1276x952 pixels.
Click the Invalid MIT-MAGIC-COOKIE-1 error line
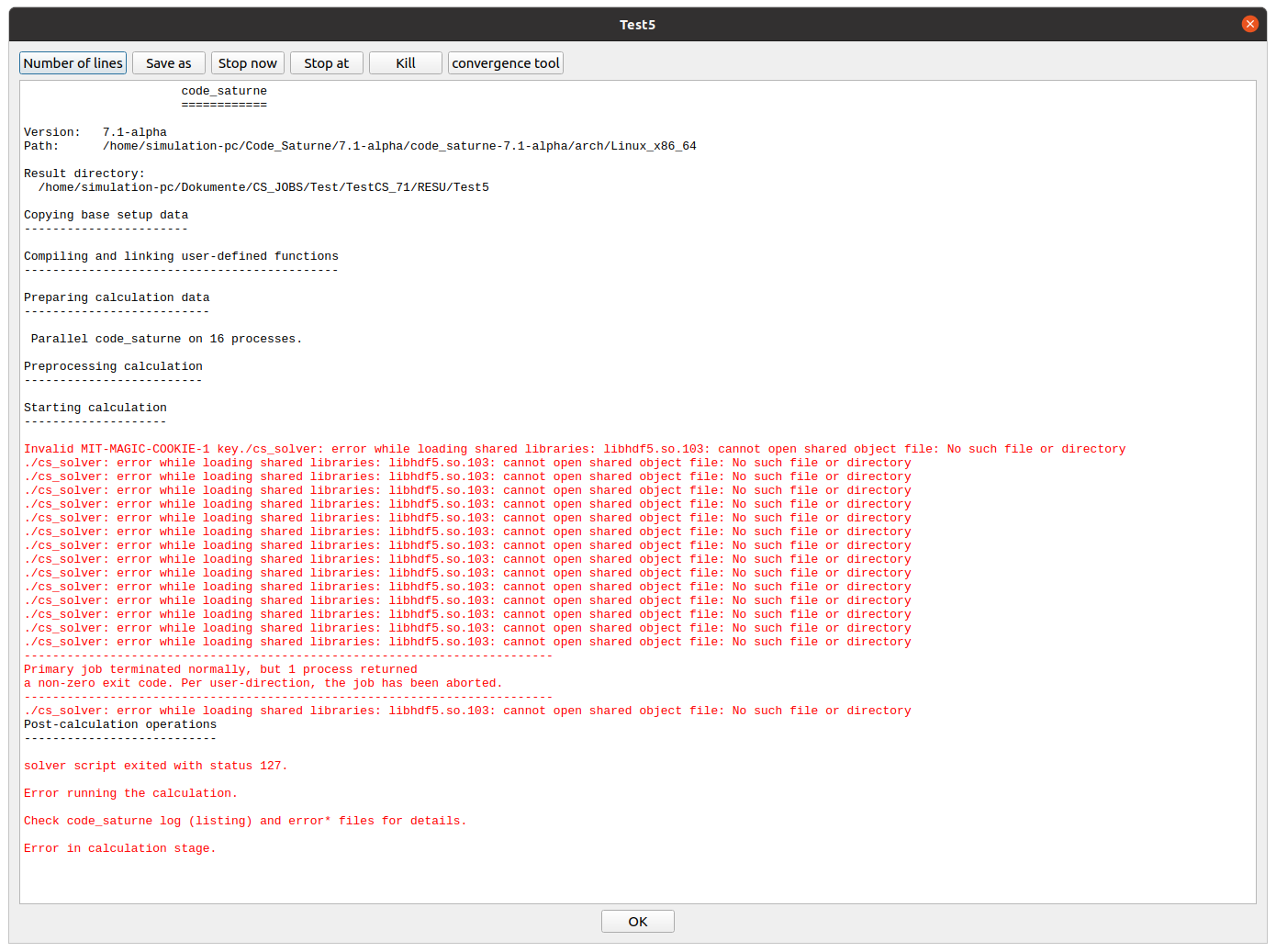[575, 449]
